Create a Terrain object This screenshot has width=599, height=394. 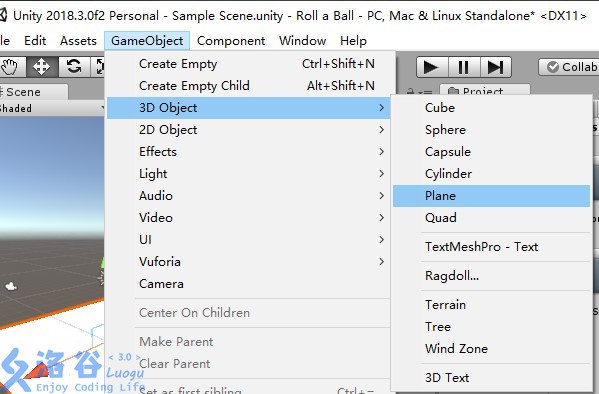(491, 305)
